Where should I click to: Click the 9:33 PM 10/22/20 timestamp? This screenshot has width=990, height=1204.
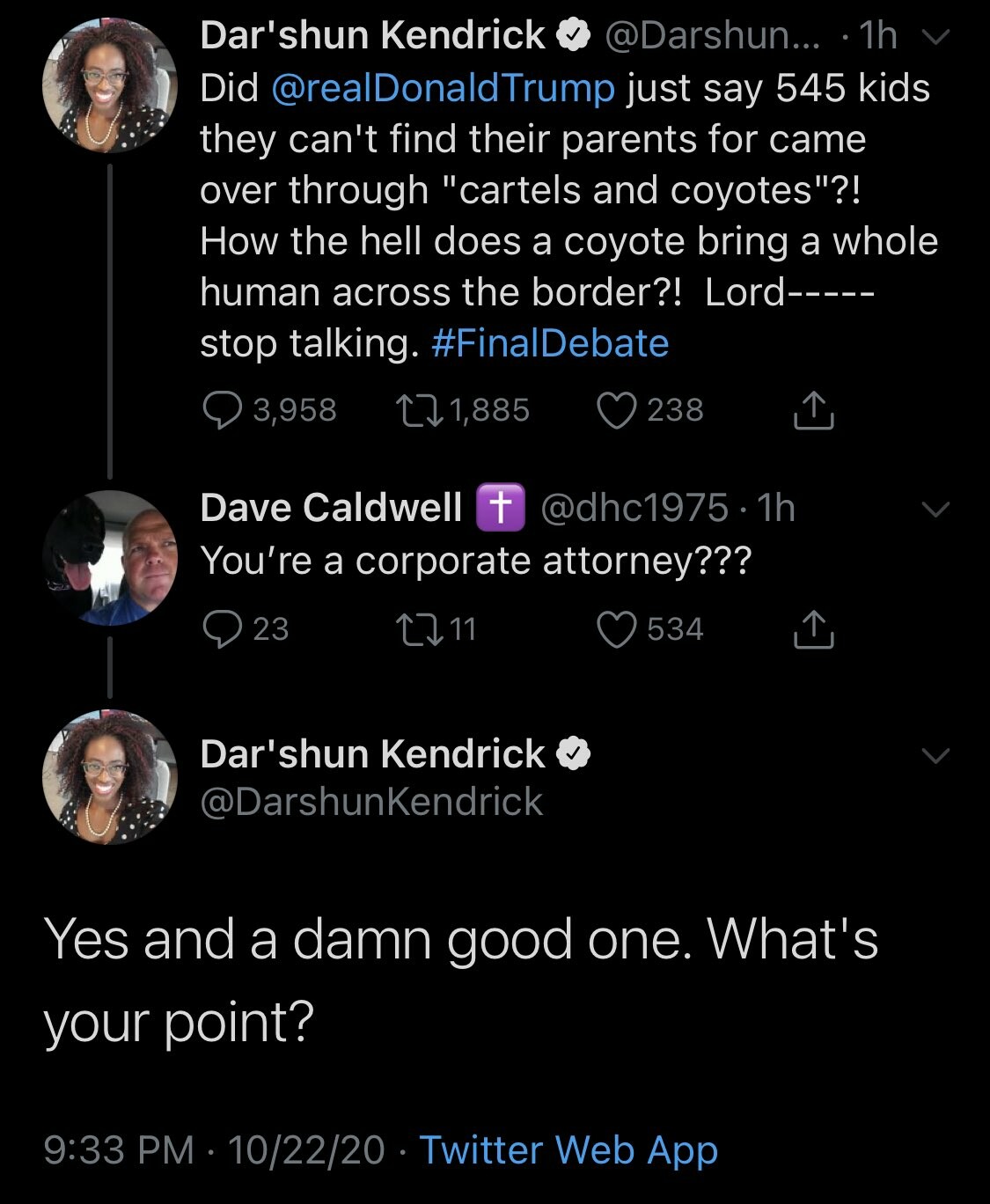(214, 1149)
